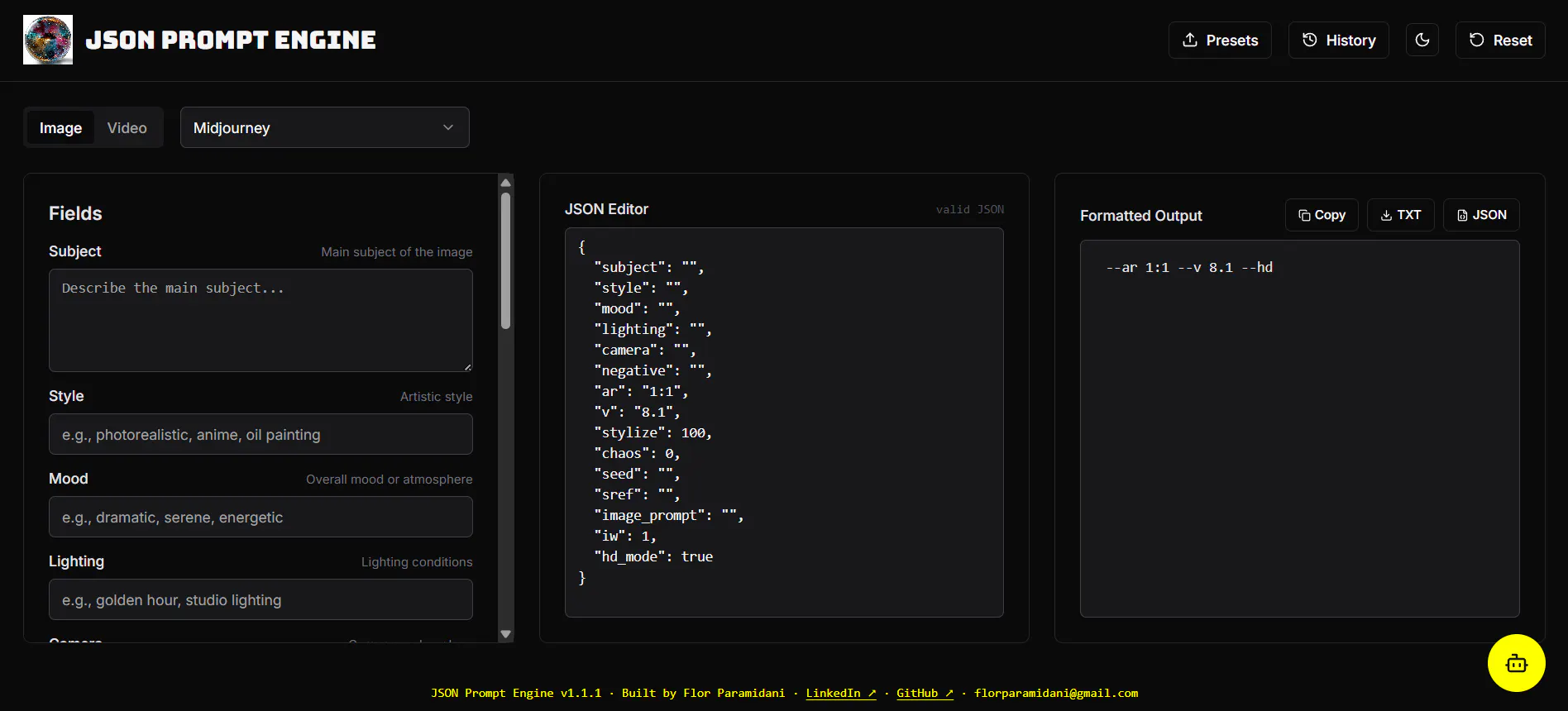Click the Fields heading
Screen dimensions: 1568x711
tap(75, 213)
